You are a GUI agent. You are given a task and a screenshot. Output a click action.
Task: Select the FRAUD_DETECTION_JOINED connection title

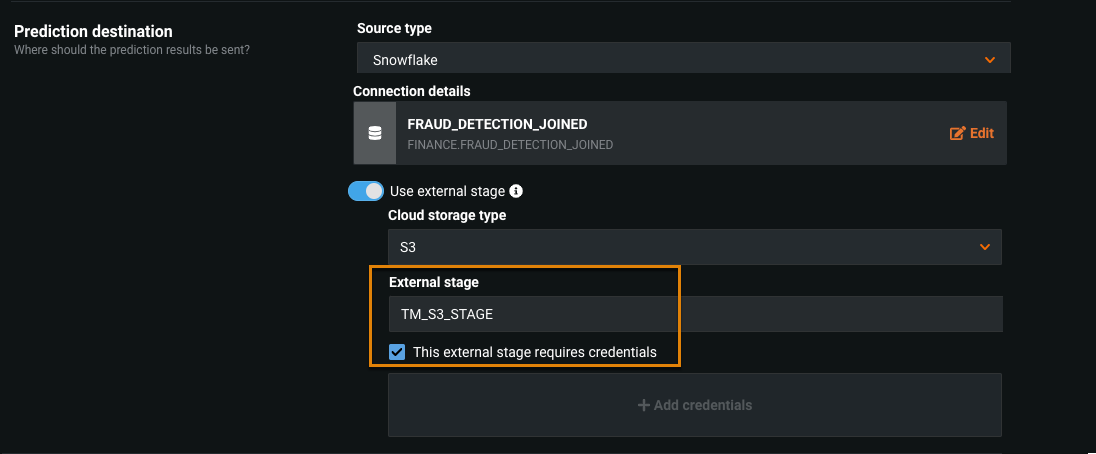click(497, 124)
